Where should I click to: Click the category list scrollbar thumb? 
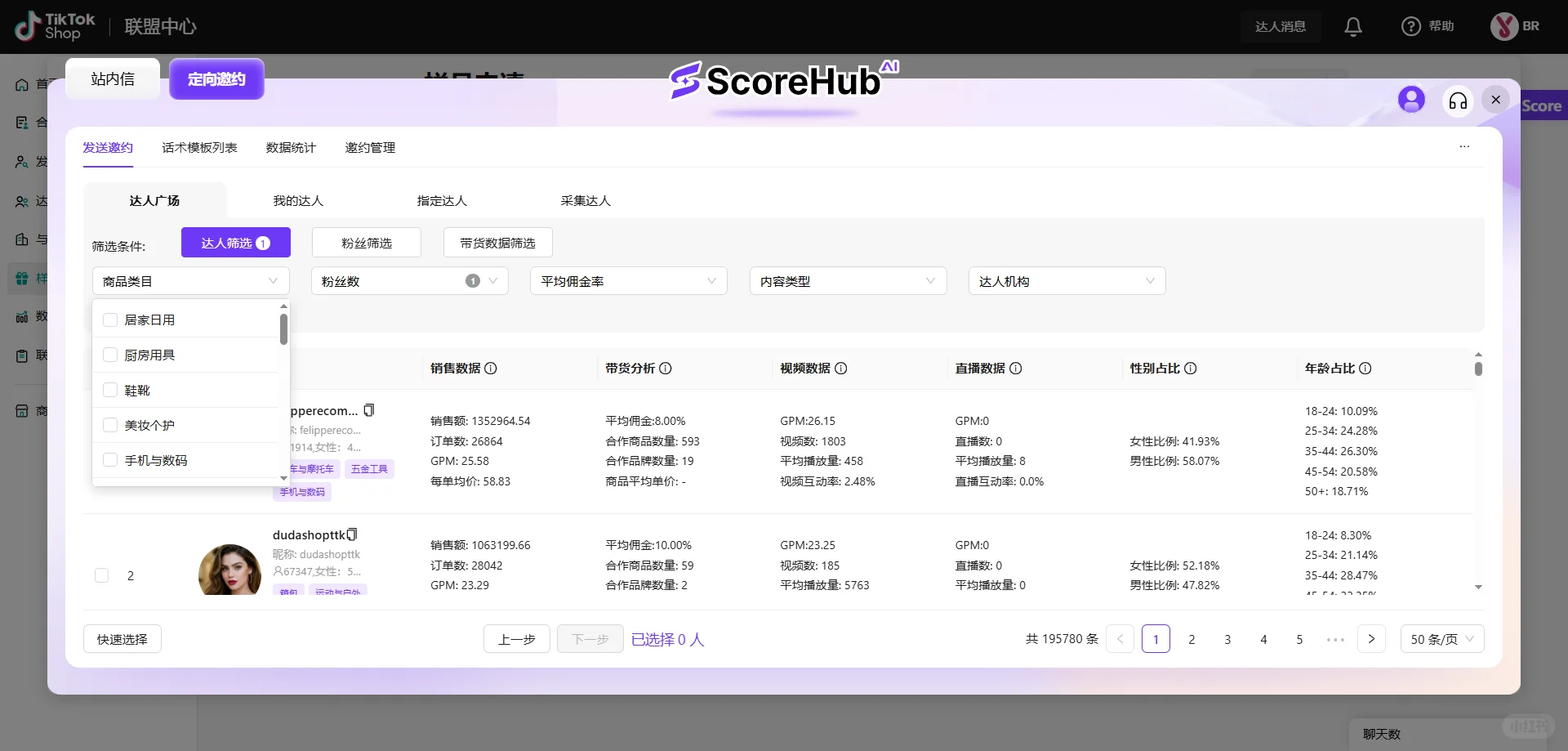click(x=283, y=329)
